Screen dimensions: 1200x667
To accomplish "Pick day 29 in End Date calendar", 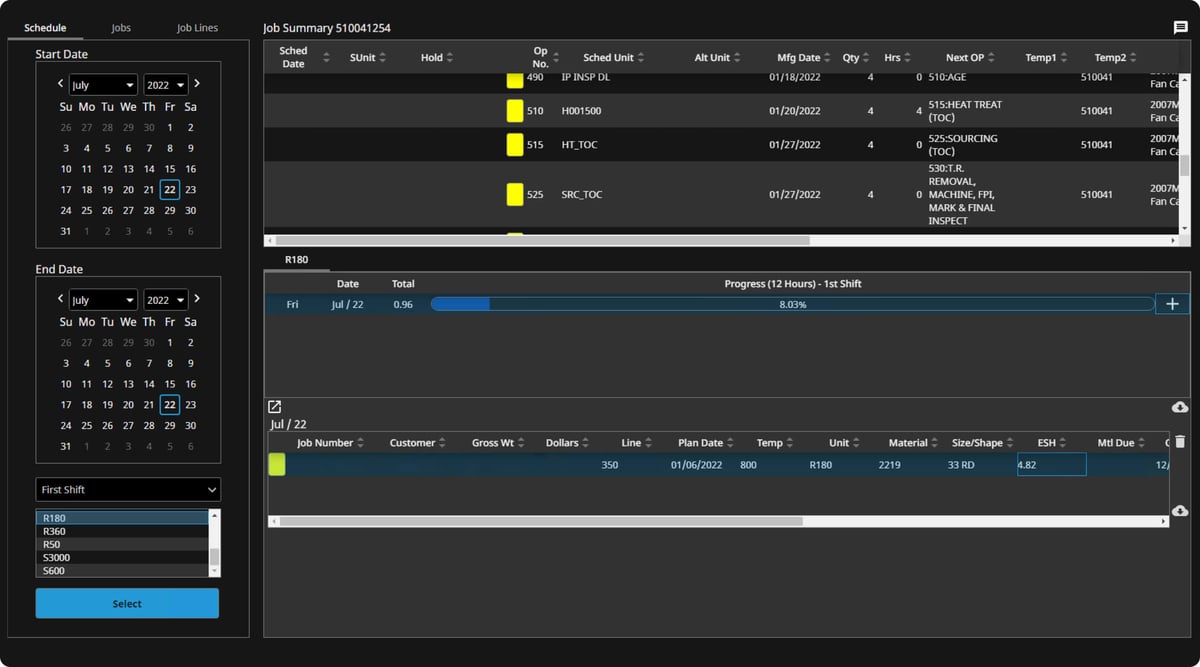I will (x=170, y=426).
